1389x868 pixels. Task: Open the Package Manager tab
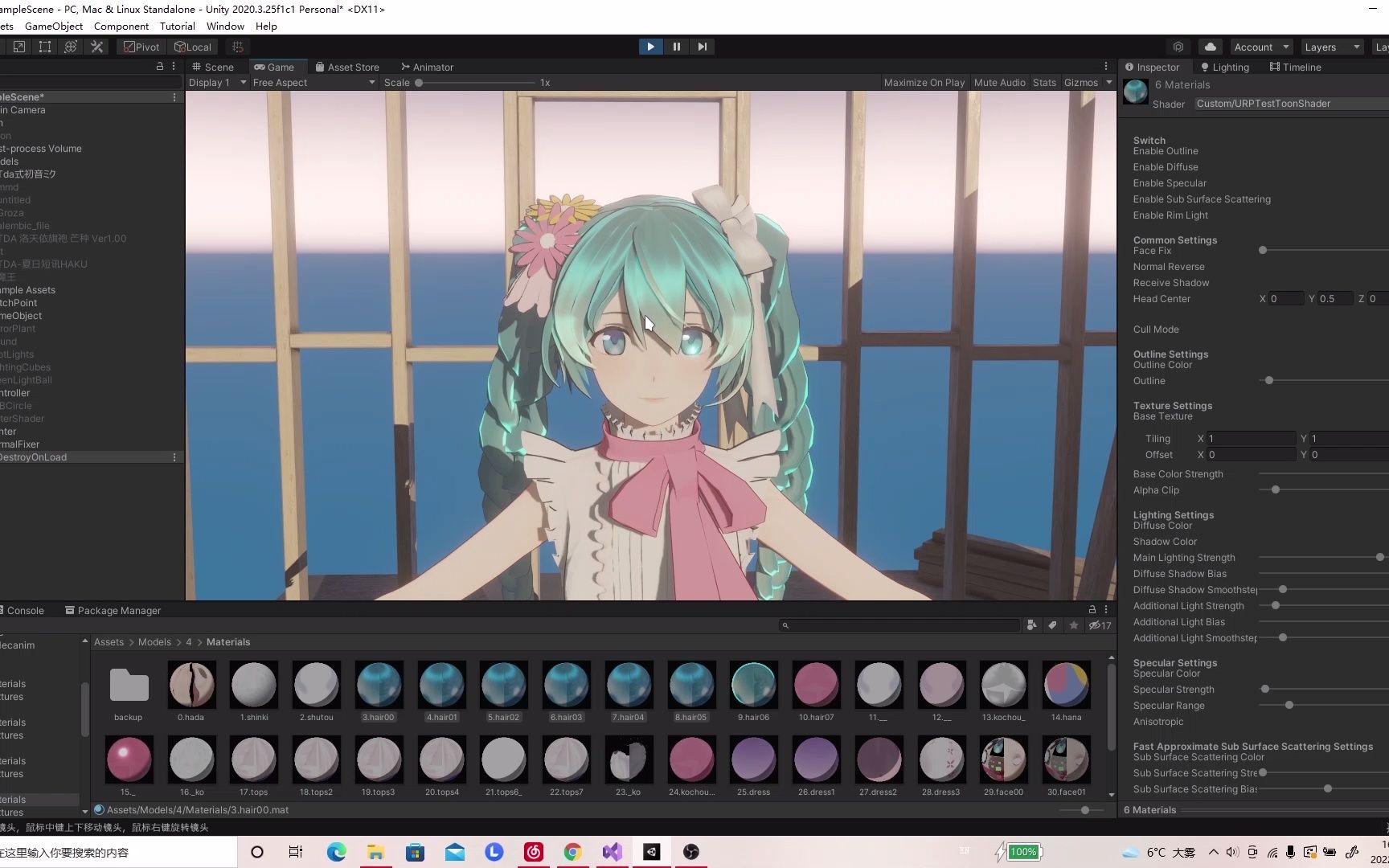pos(113,610)
